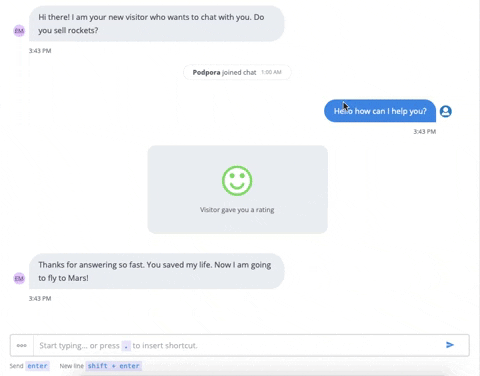Image resolution: width=480 pixels, height=376 pixels.
Task: Click the visitor avatar beside the rockets message
Action: (x=19, y=31)
